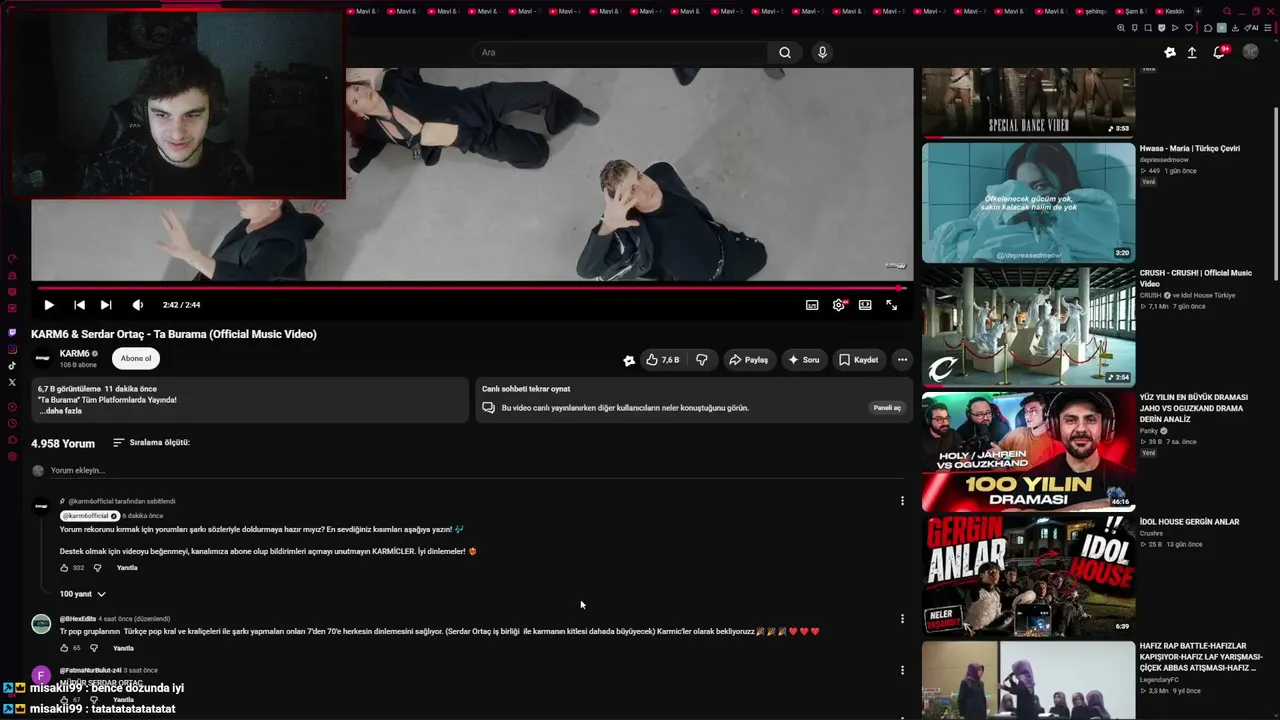1280x720 pixels.
Task: Click the heart bookmark icon in address bar
Action: click(x=1187, y=28)
